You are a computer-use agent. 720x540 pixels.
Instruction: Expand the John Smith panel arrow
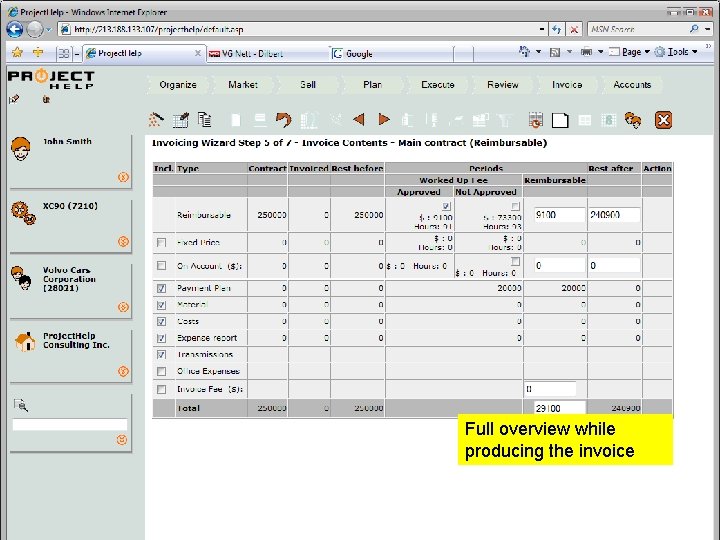123,177
